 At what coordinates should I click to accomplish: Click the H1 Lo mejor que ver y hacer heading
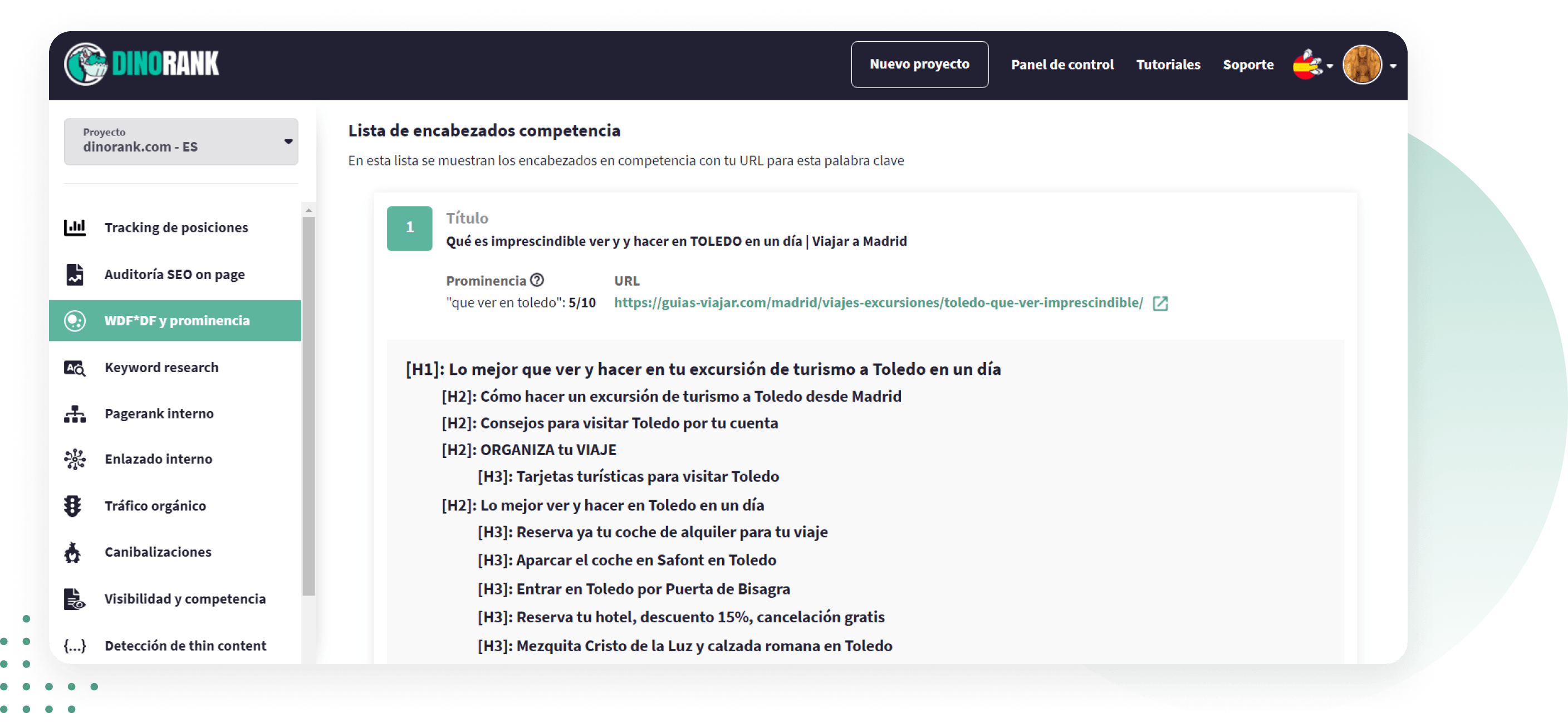point(703,369)
